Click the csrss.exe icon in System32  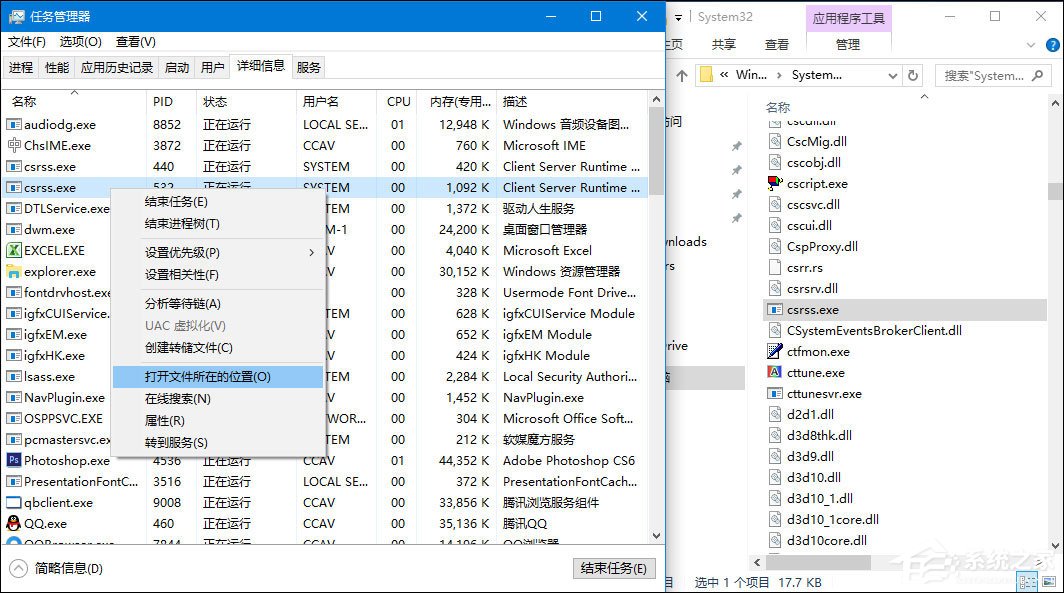tap(775, 309)
